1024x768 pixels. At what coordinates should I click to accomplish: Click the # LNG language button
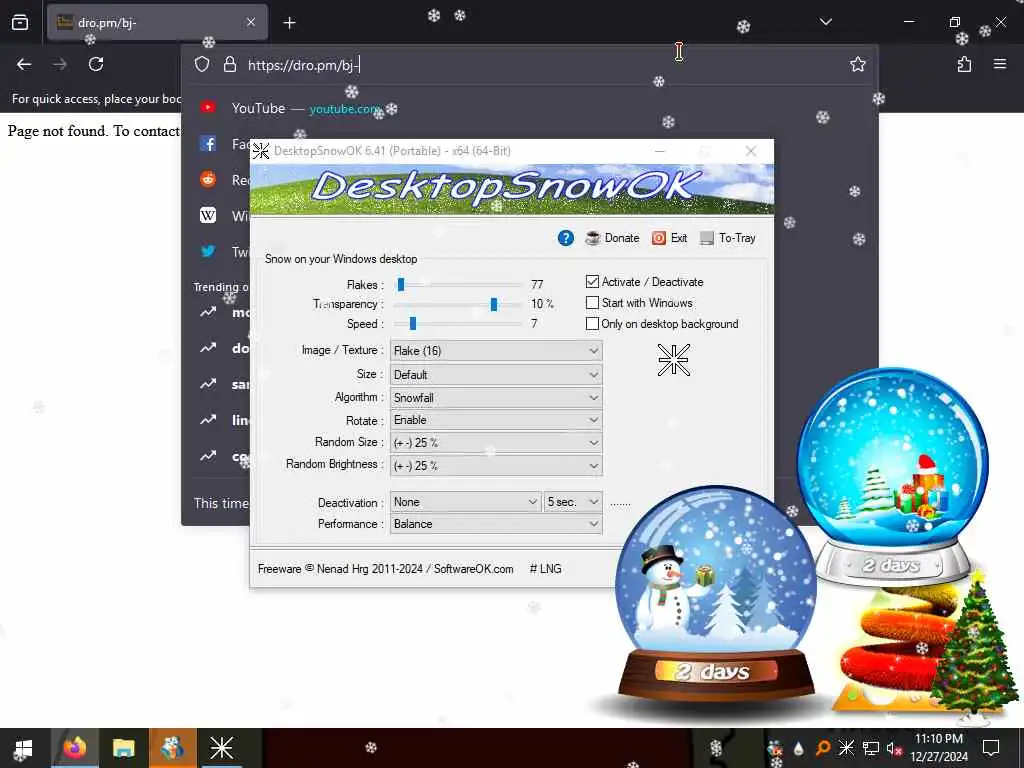click(x=545, y=569)
